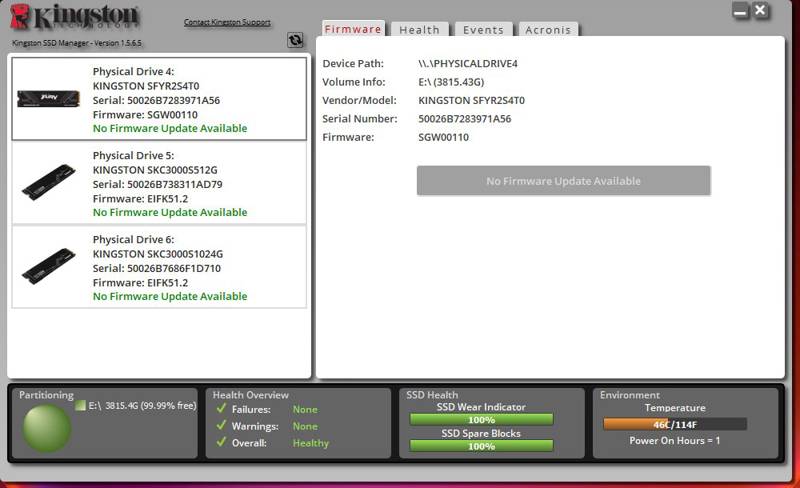Click the Kingston logo
800x488 pixels.
(x=74, y=17)
